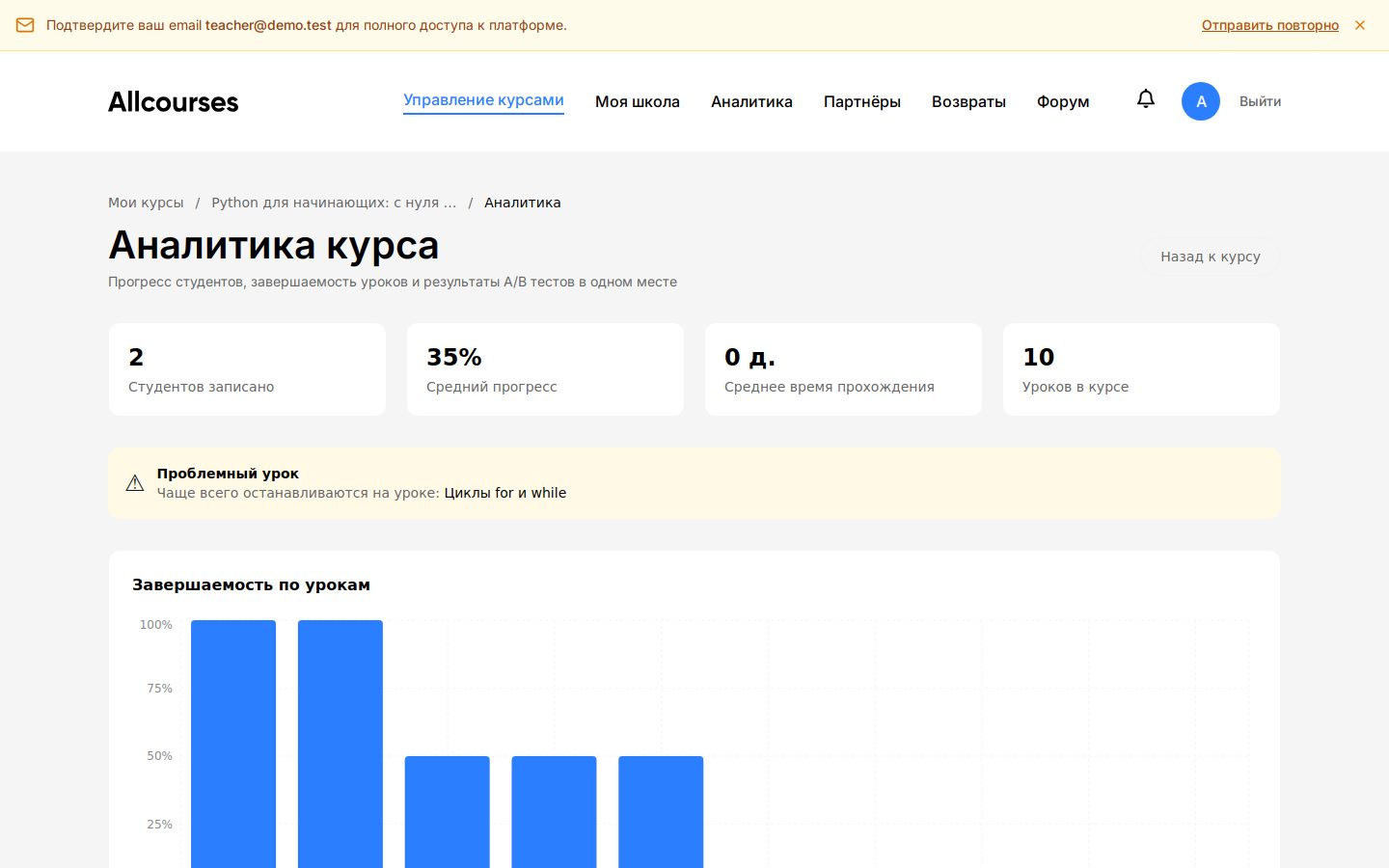Click the email envelope icon in banner
The width and height of the screenshot is (1389, 868).
coord(25,25)
